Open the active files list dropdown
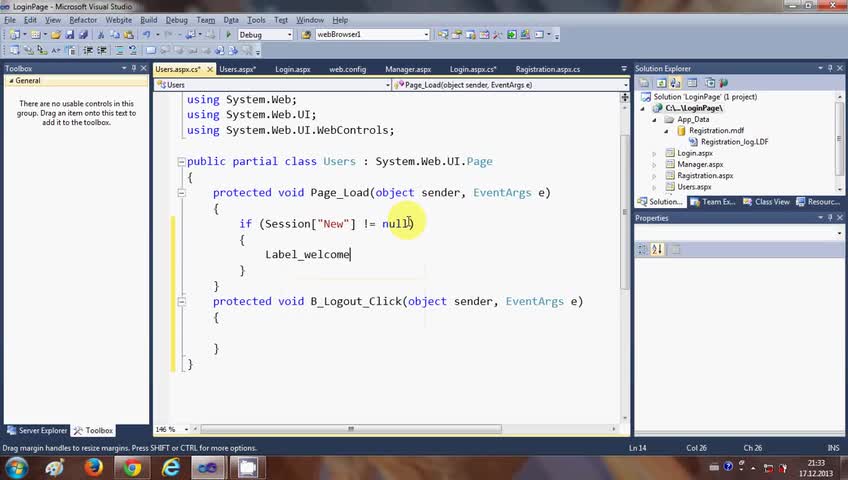 pyautogui.click(x=624, y=69)
